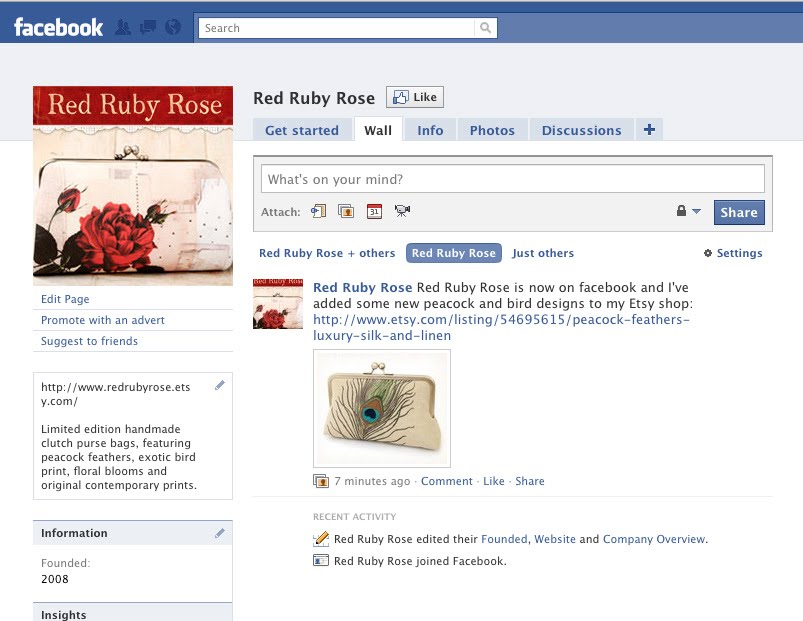Attach a Link to your post
The width and height of the screenshot is (803, 621).
click(x=320, y=211)
